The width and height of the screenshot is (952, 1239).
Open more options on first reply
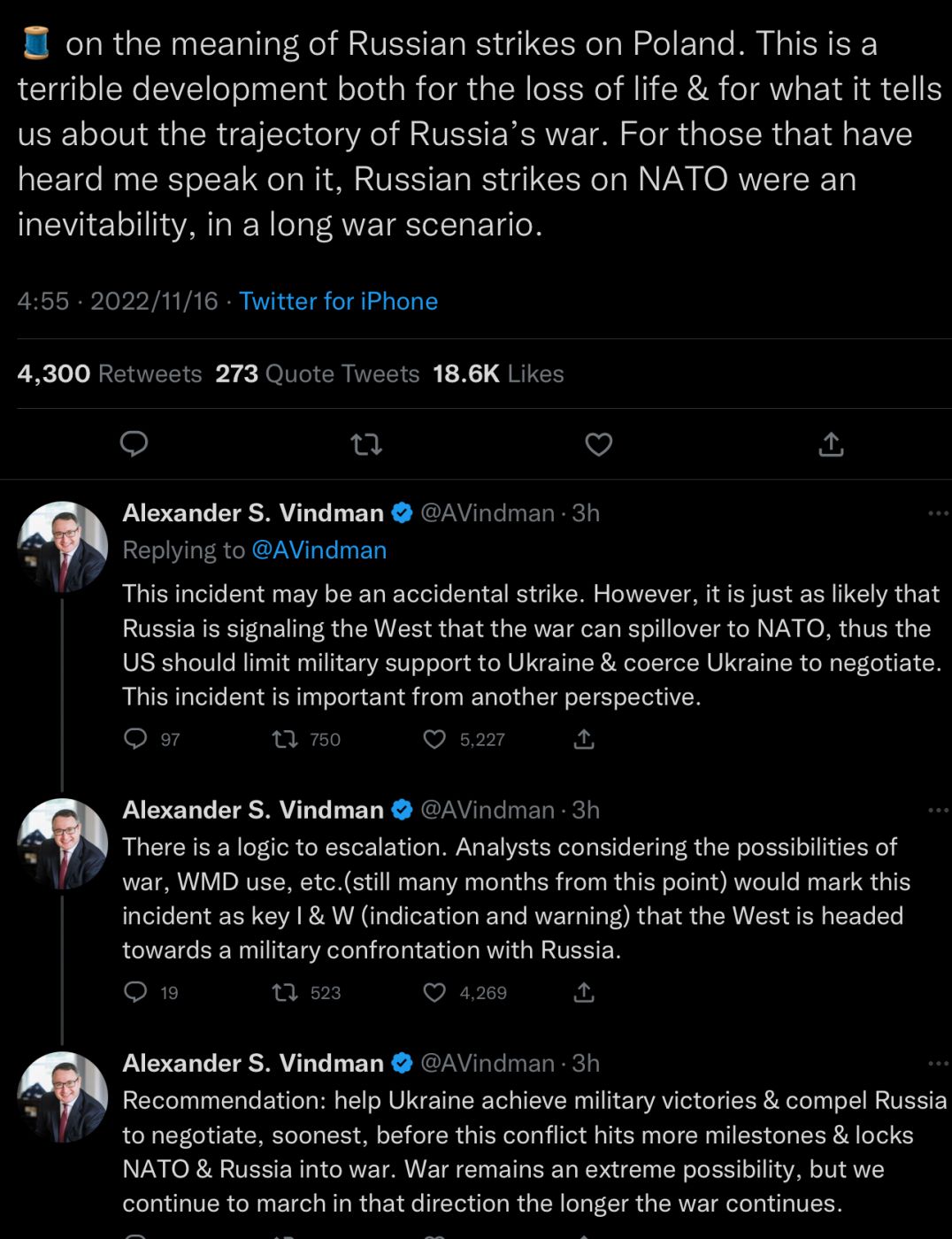(x=937, y=513)
